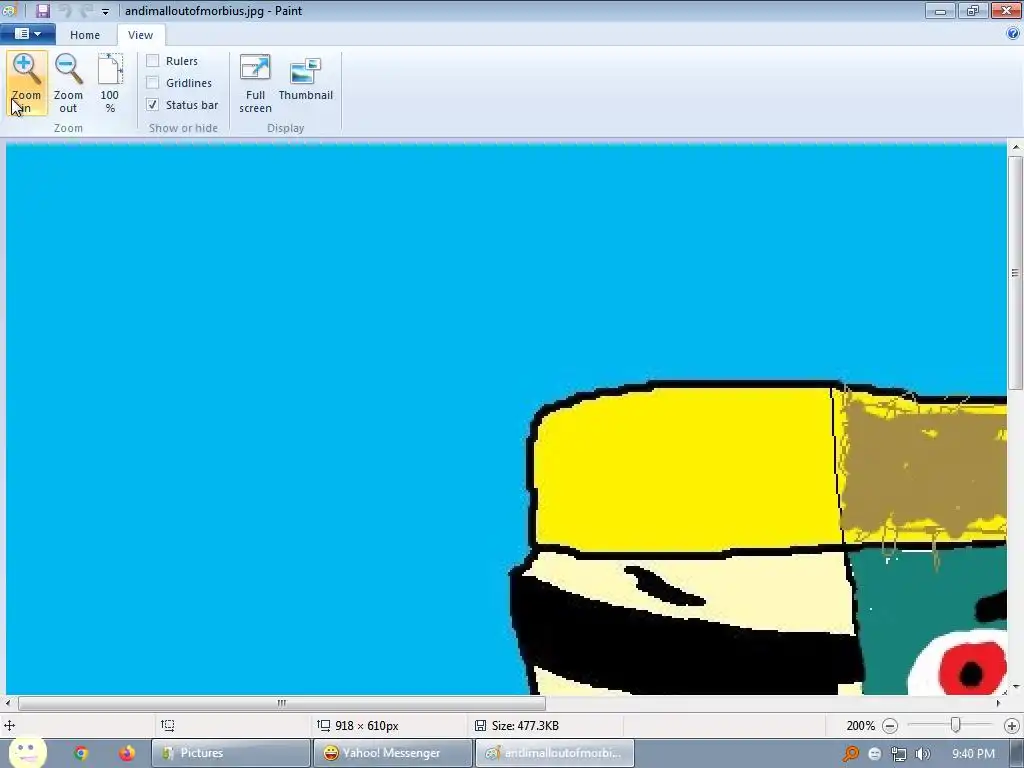1024x768 pixels.
Task: Click the horizontal scrollbar thumb
Action: pos(281,703)
